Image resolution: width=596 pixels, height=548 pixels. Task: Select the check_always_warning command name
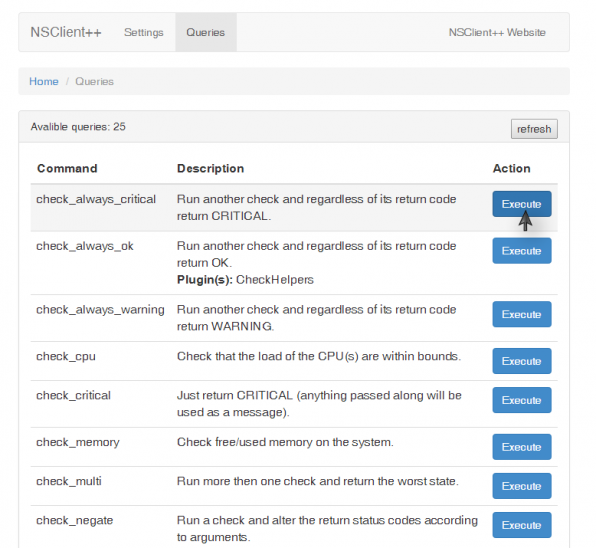tap(100, 310)
